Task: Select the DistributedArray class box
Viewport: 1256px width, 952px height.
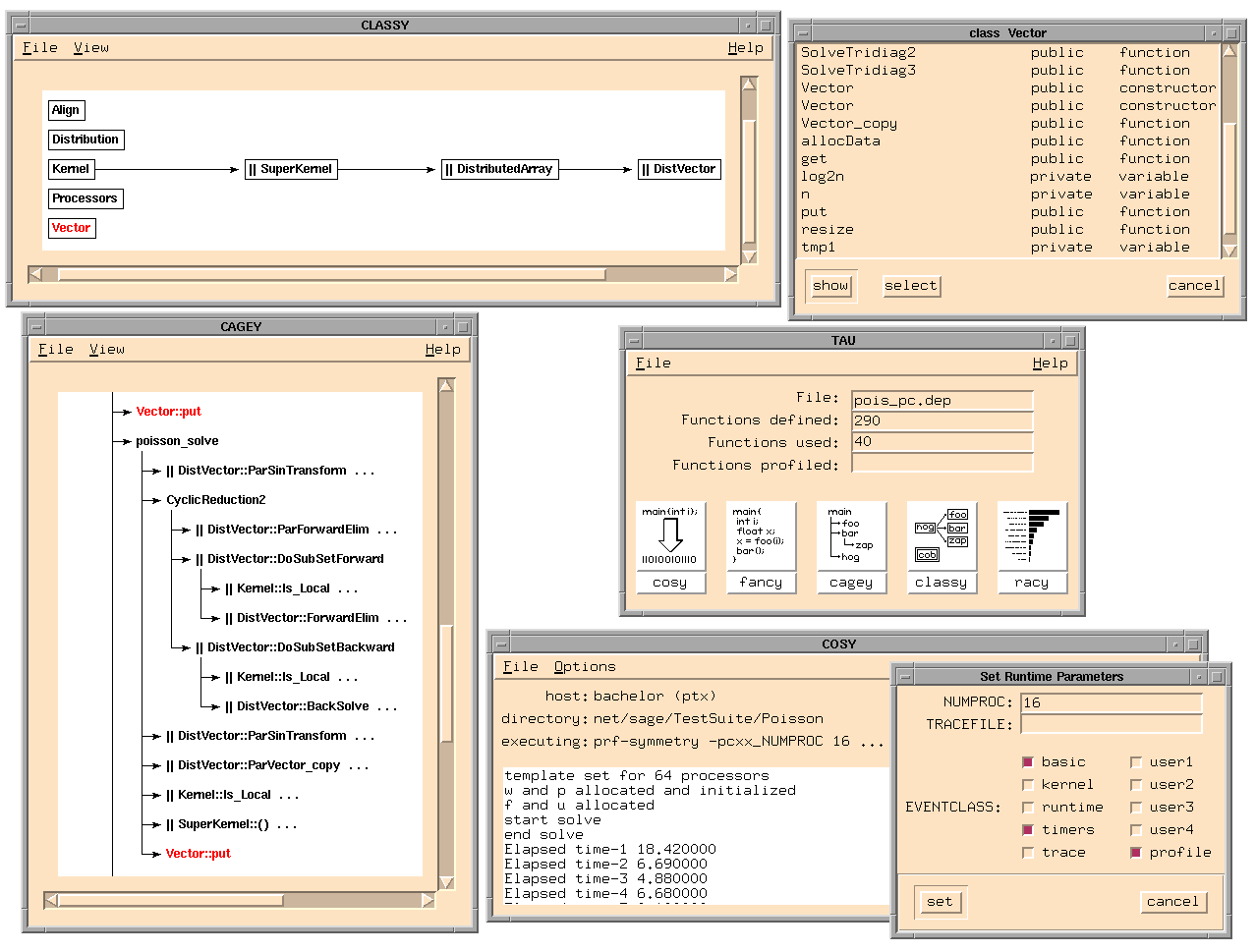Action: click(x=500, y=169)
